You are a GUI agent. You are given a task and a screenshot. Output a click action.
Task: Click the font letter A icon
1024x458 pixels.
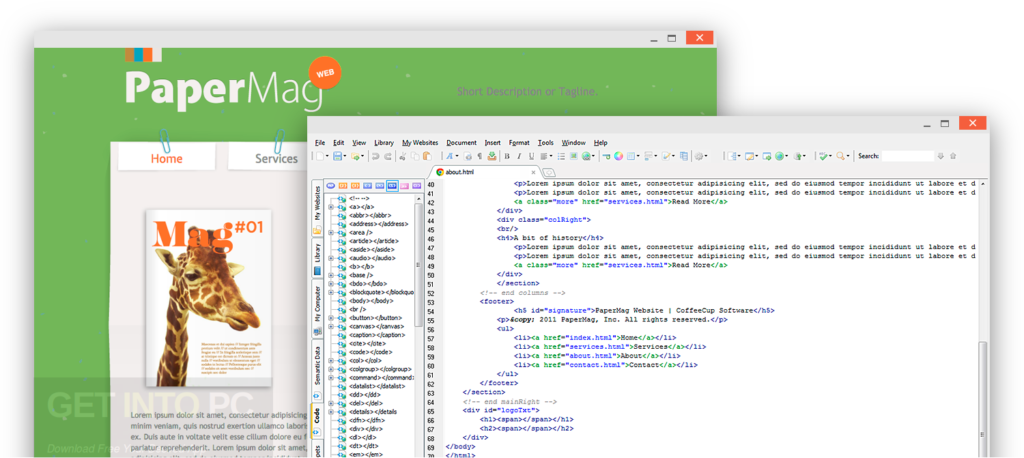[449, 156]
